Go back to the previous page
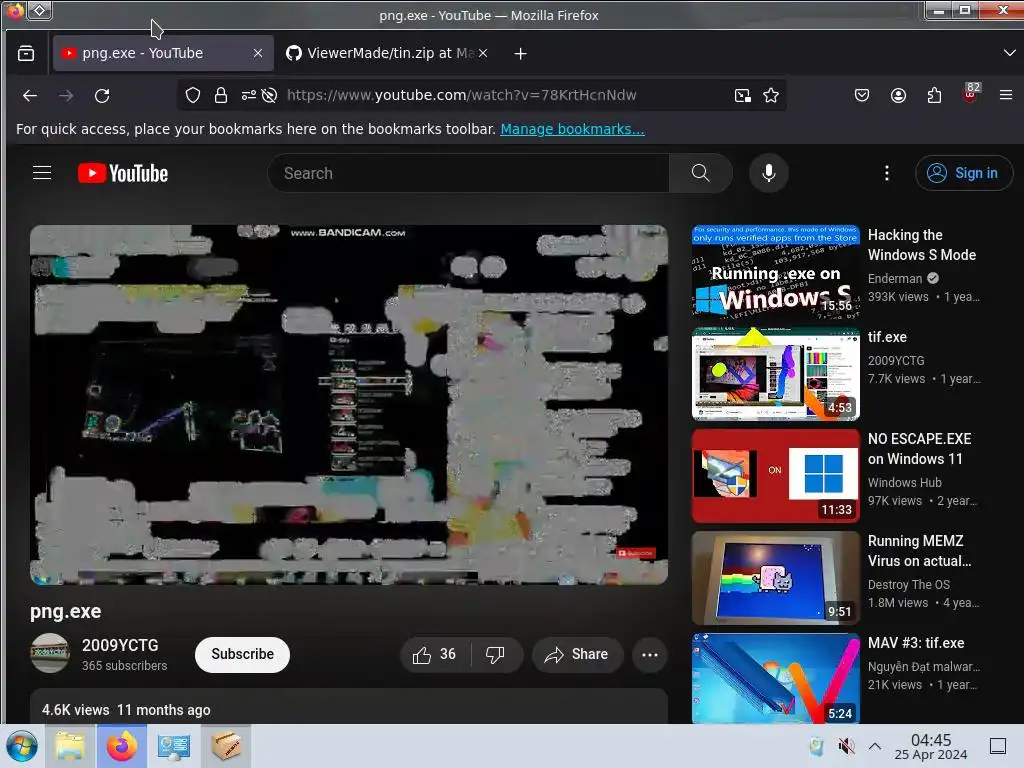The height and width of the screenshot is (768, 1024). click(30, 95)
